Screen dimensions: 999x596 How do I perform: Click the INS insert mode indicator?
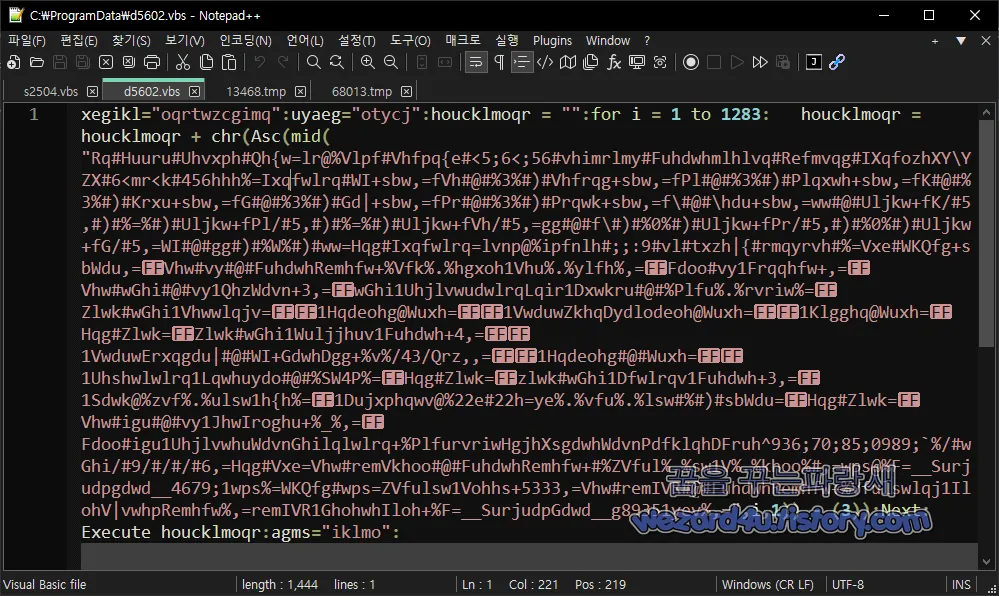click(x=961, y=585)
